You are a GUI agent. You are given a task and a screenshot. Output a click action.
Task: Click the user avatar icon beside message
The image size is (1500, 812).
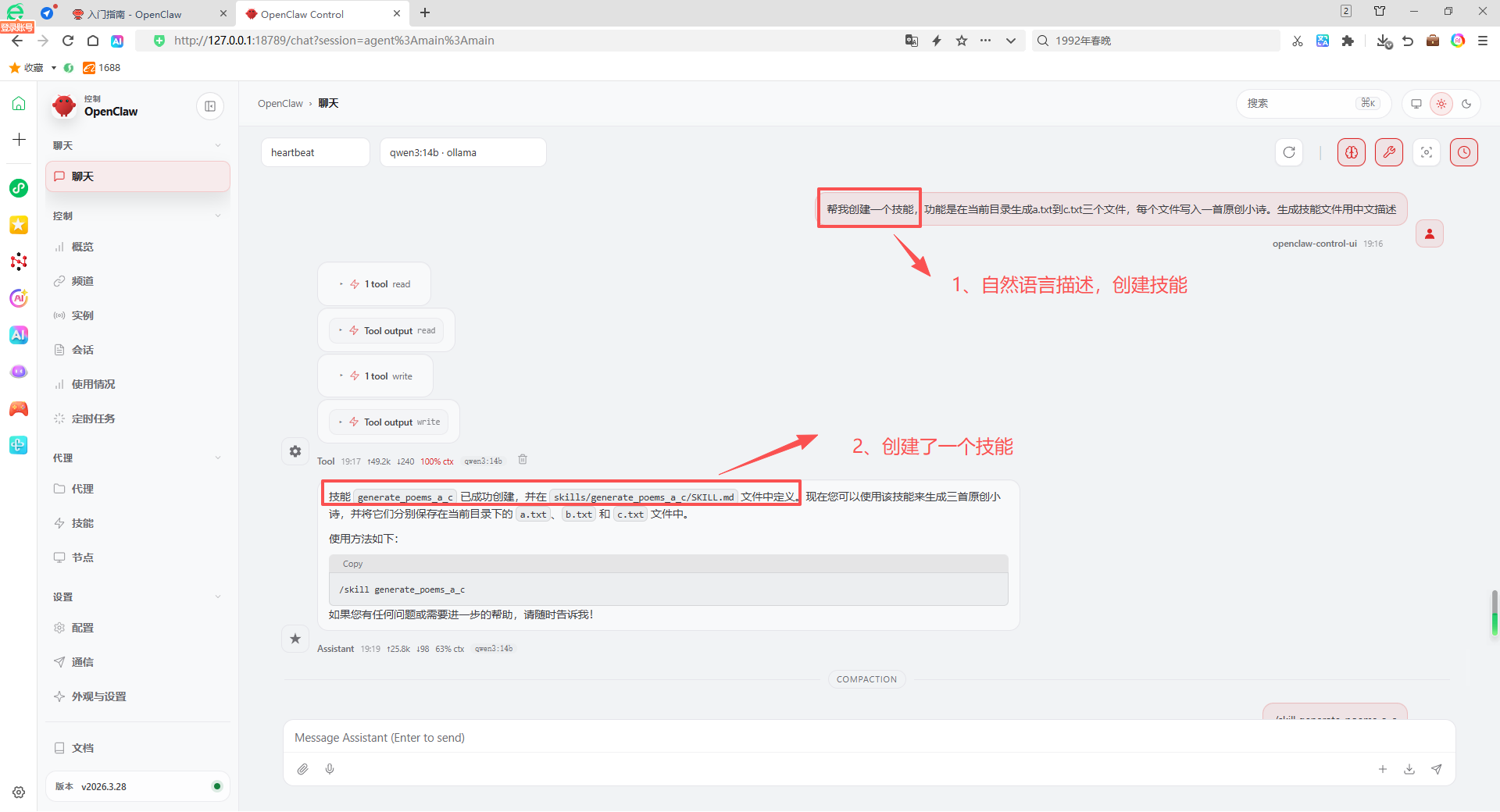point(1430,233)
